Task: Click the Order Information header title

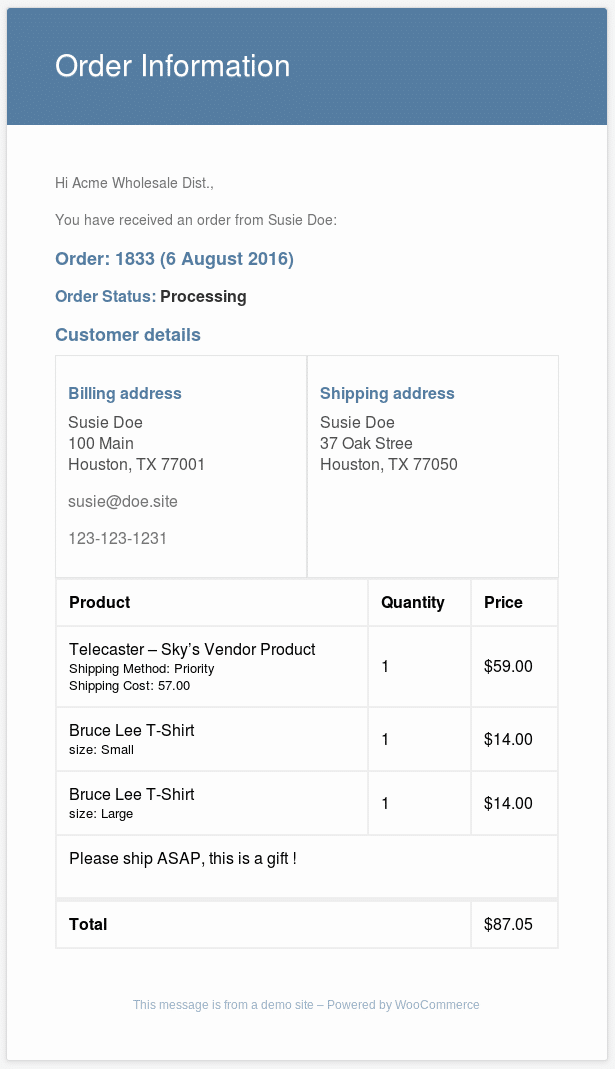Action: [172, 66]
